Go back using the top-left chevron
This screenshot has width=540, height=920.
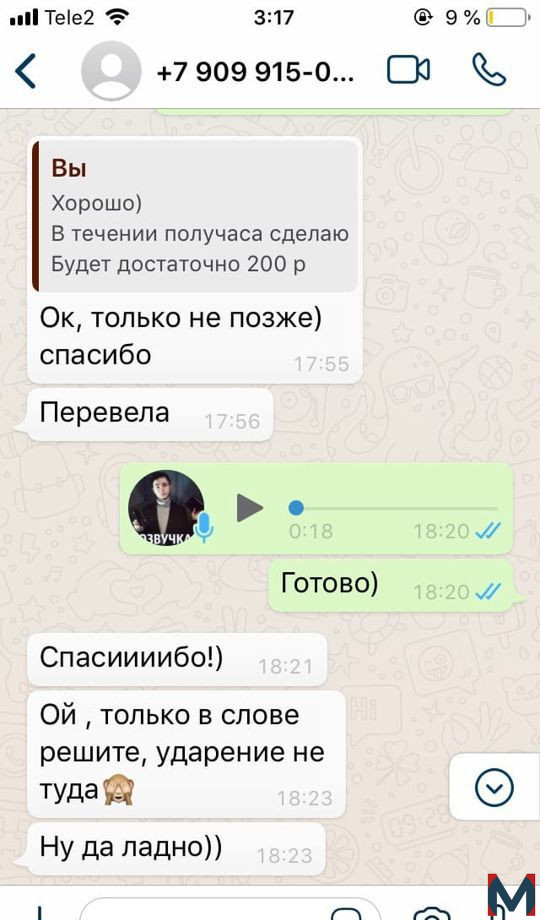click(26, 71)
